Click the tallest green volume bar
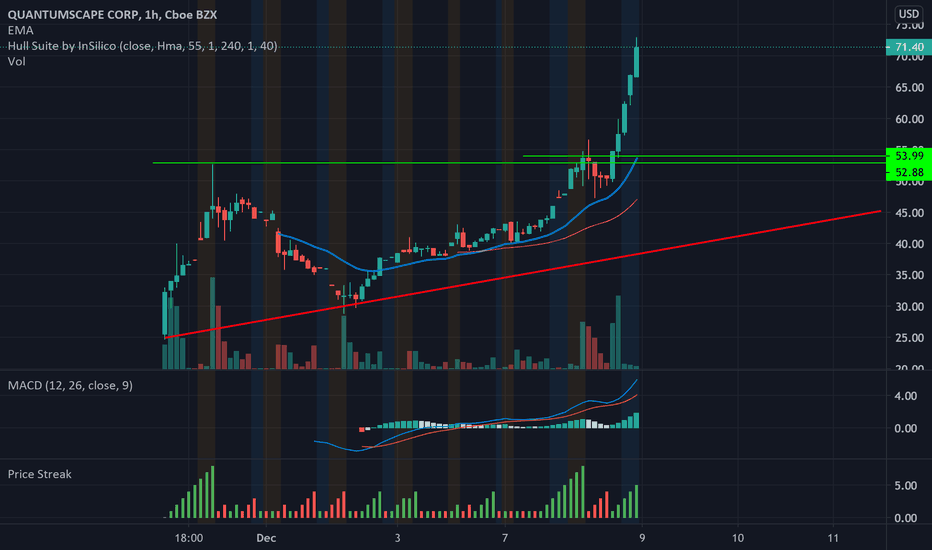Screen dimensions: 932x550 212,323
